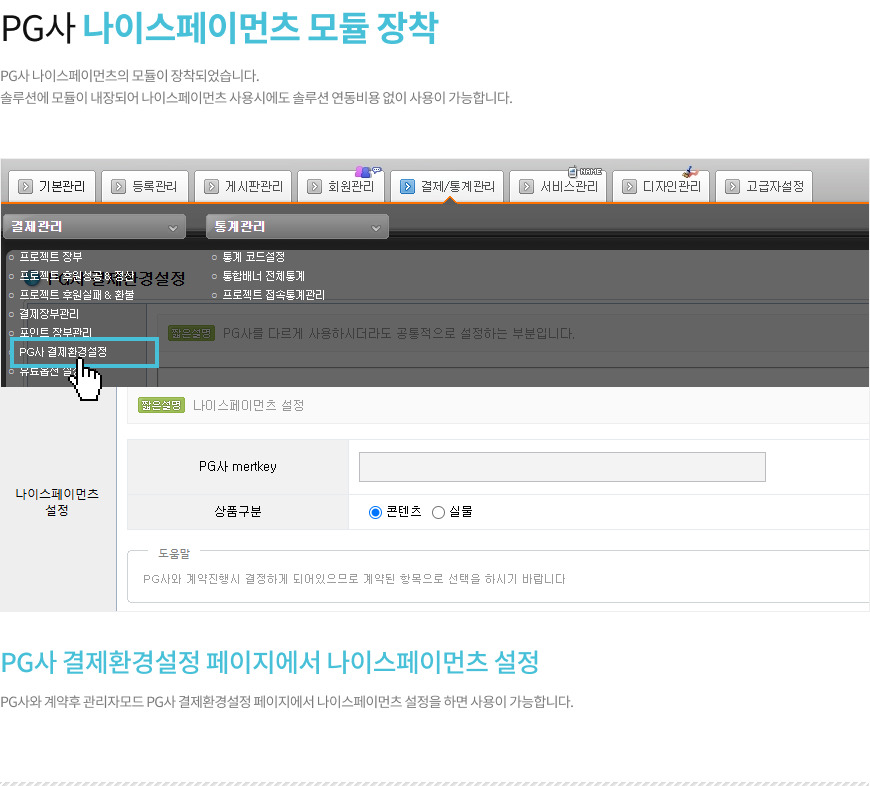
Task: Select the 실물 radio button
Action: pyautogui.click(x=438, y=512)
